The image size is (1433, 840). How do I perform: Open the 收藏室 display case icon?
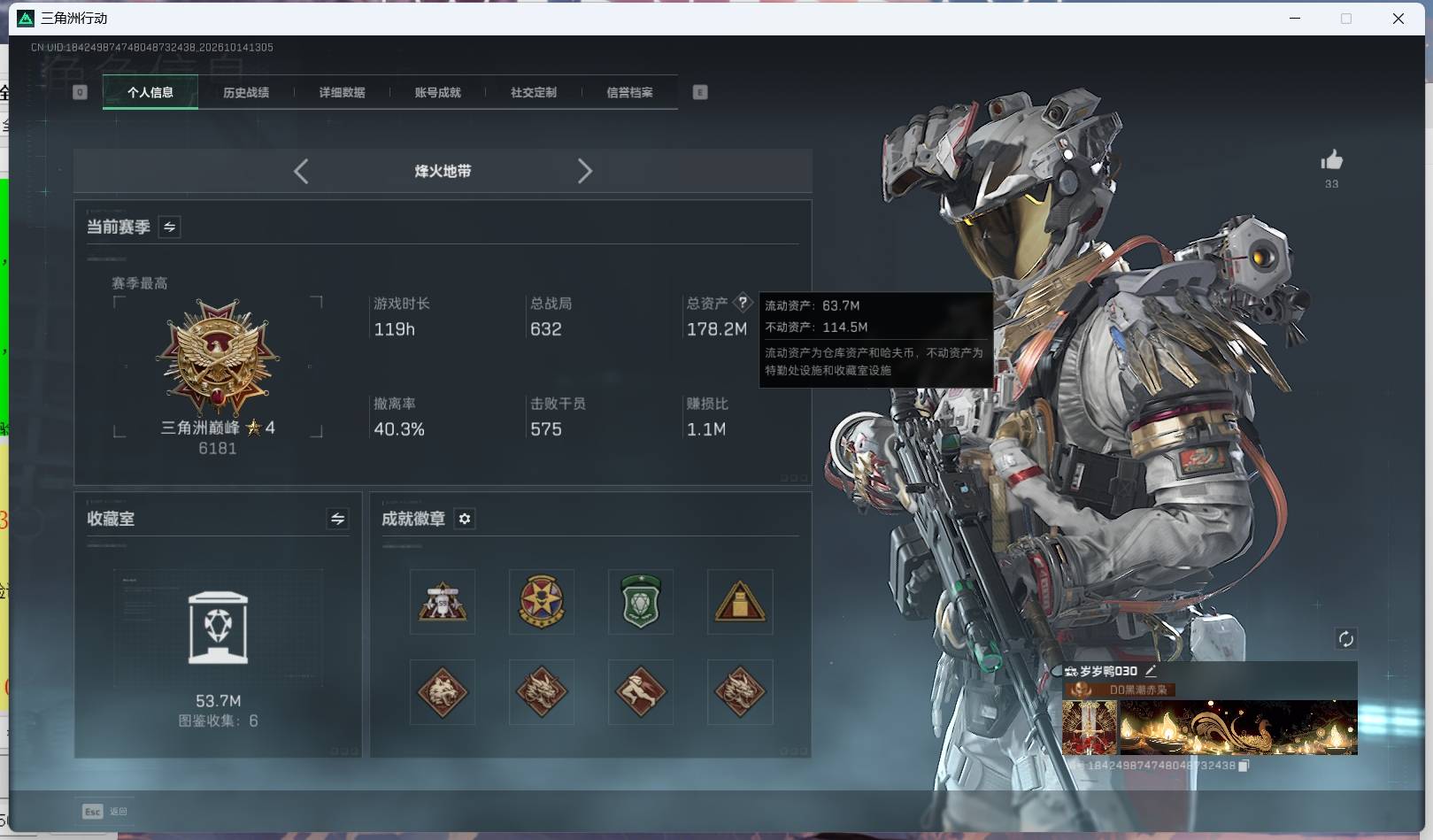[x=219, y=628]
